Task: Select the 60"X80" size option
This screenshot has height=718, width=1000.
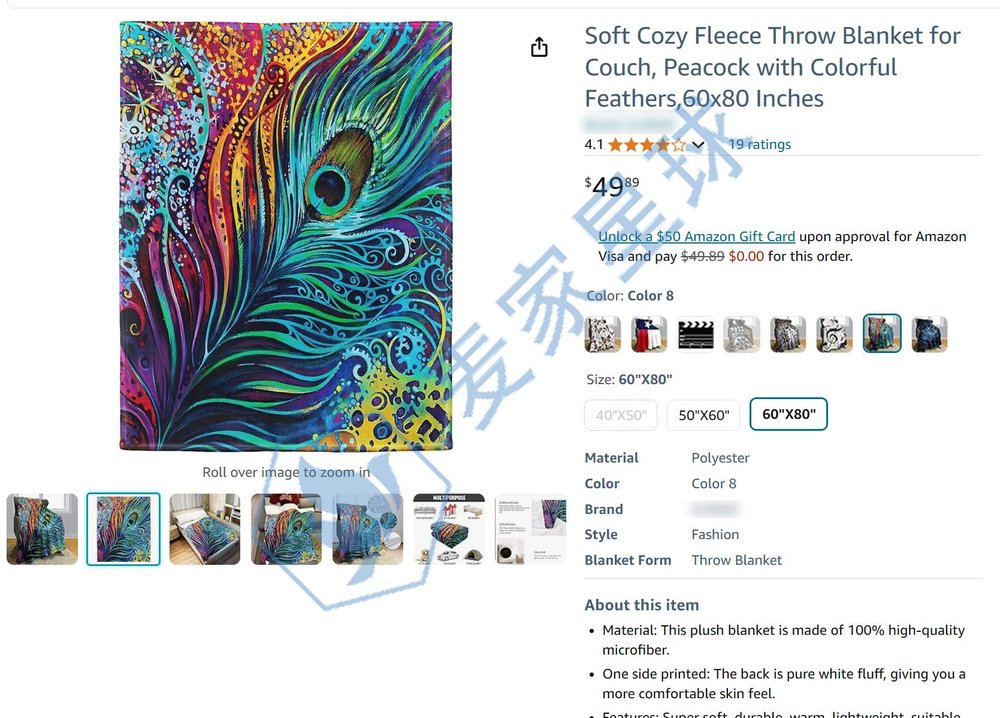Action: tap(788, 414)
